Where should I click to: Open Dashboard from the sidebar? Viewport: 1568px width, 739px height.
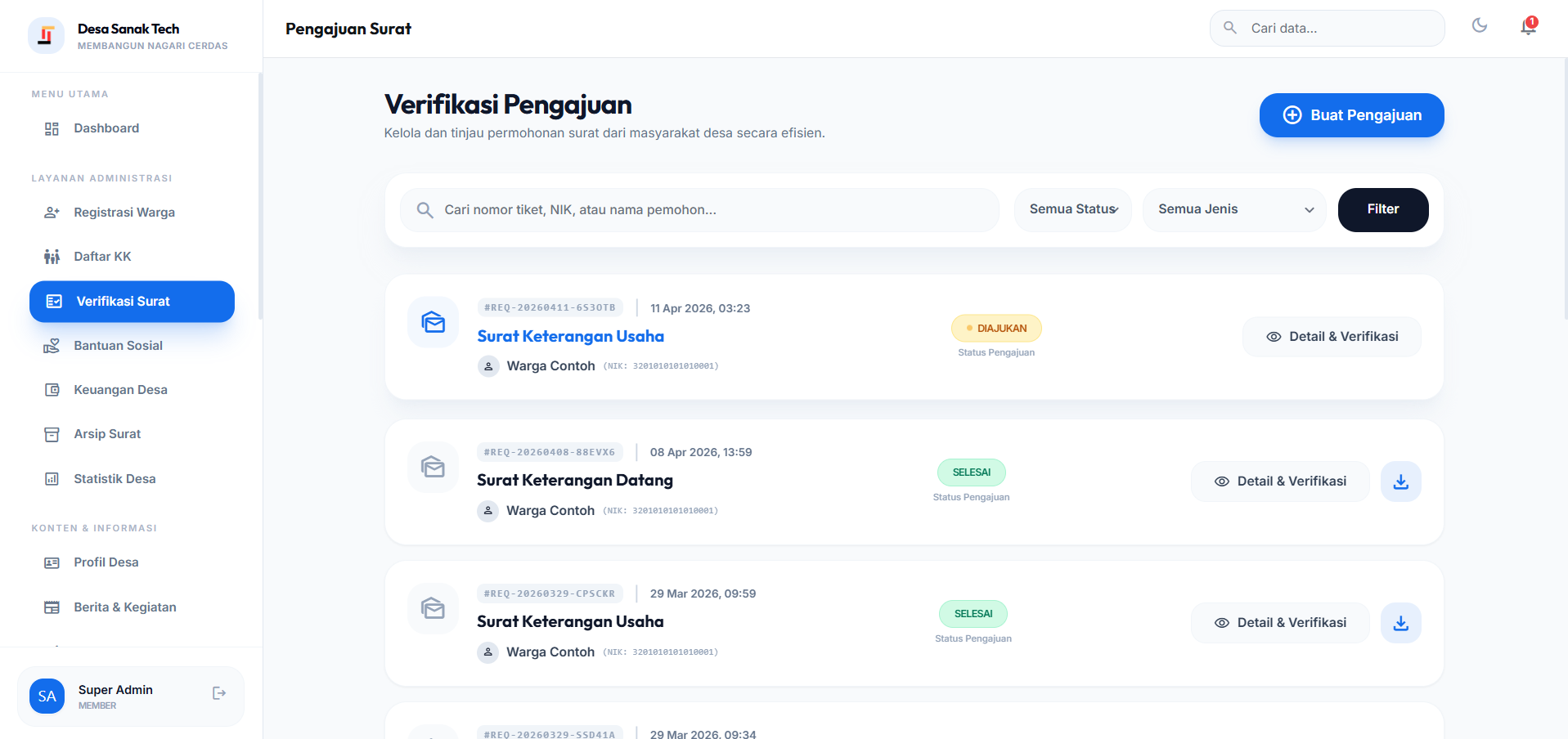[x=106, y=128]
